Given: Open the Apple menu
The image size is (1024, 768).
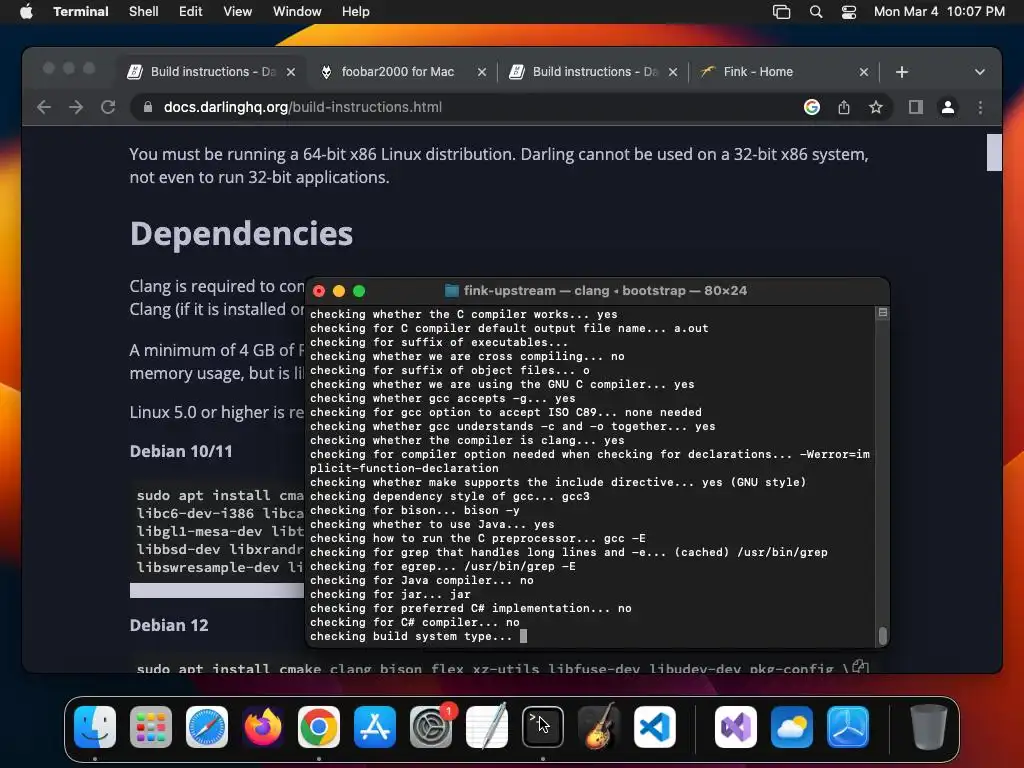Looking at the screenshot, I should [26, 12].
